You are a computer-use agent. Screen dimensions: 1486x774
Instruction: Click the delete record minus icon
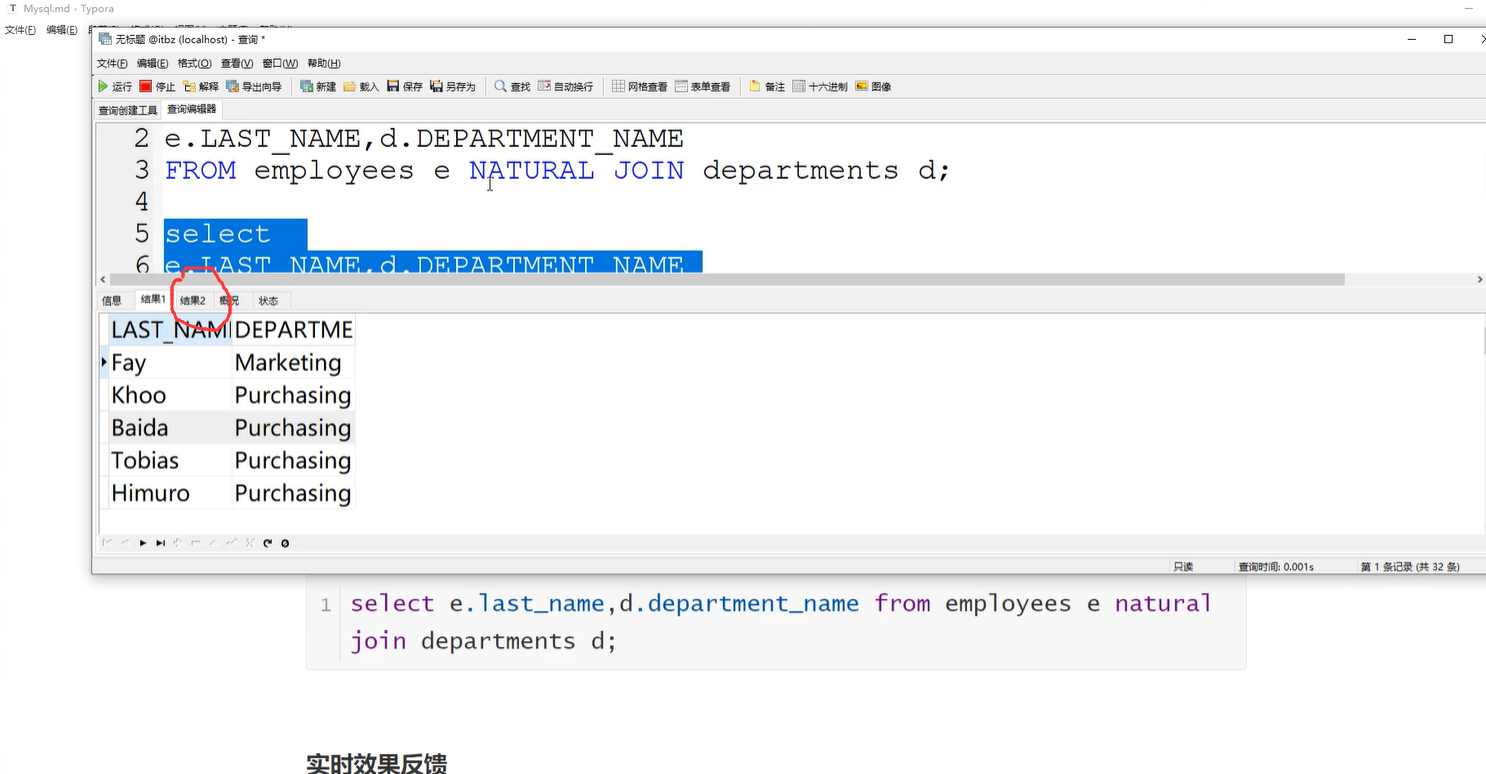click(196, 543)
